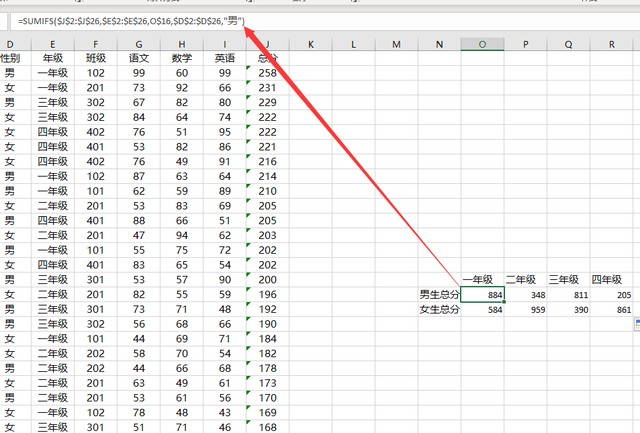Click 三年级 header above 811

point(568,280)
